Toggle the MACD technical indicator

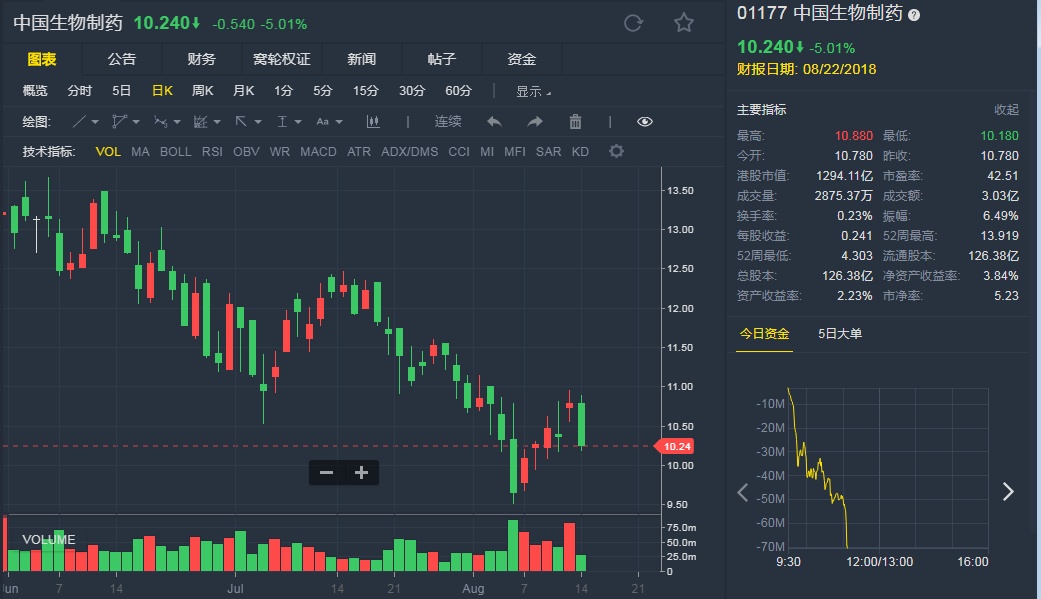(318, 152)
